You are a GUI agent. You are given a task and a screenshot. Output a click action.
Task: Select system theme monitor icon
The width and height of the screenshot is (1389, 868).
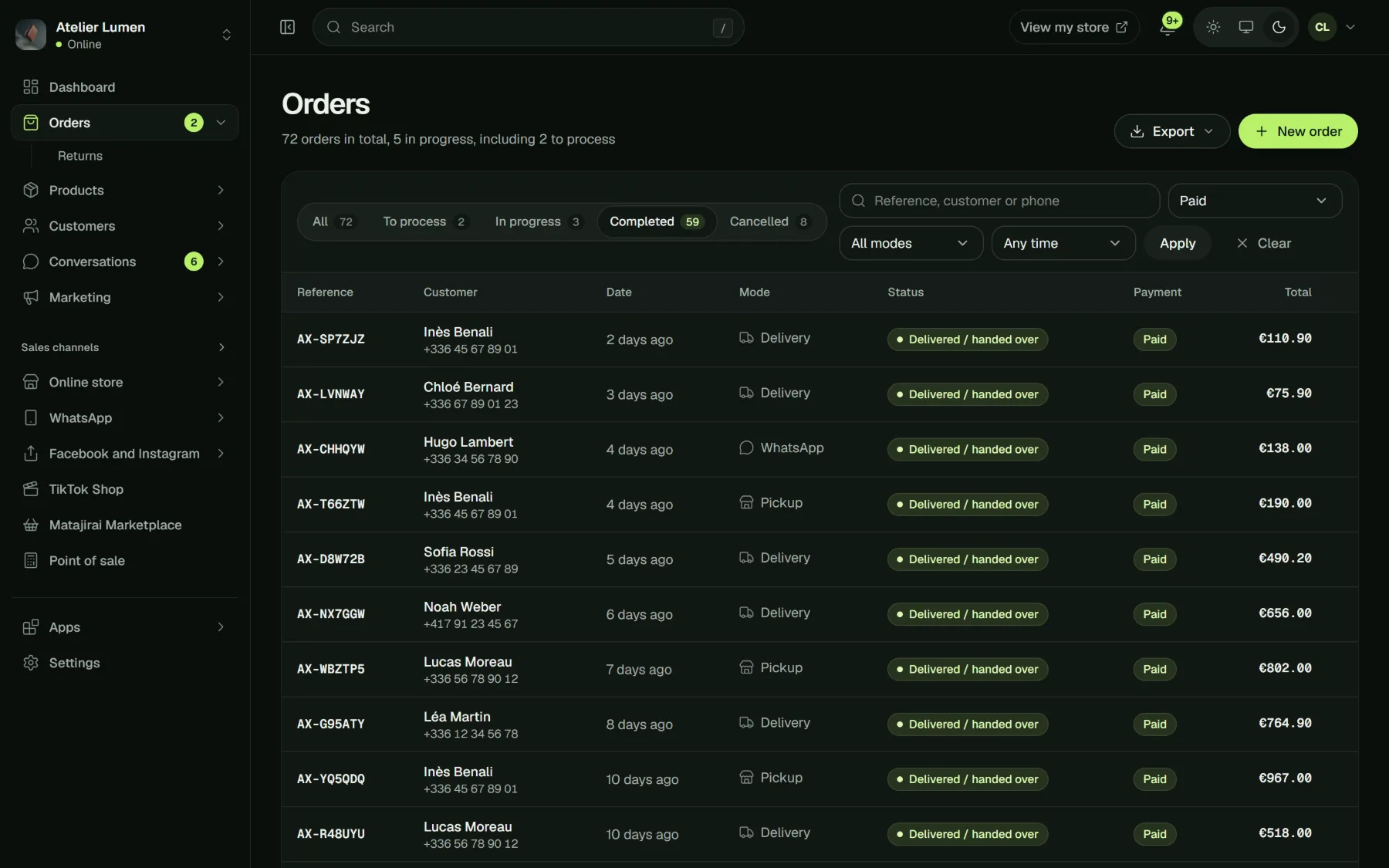1245,27
